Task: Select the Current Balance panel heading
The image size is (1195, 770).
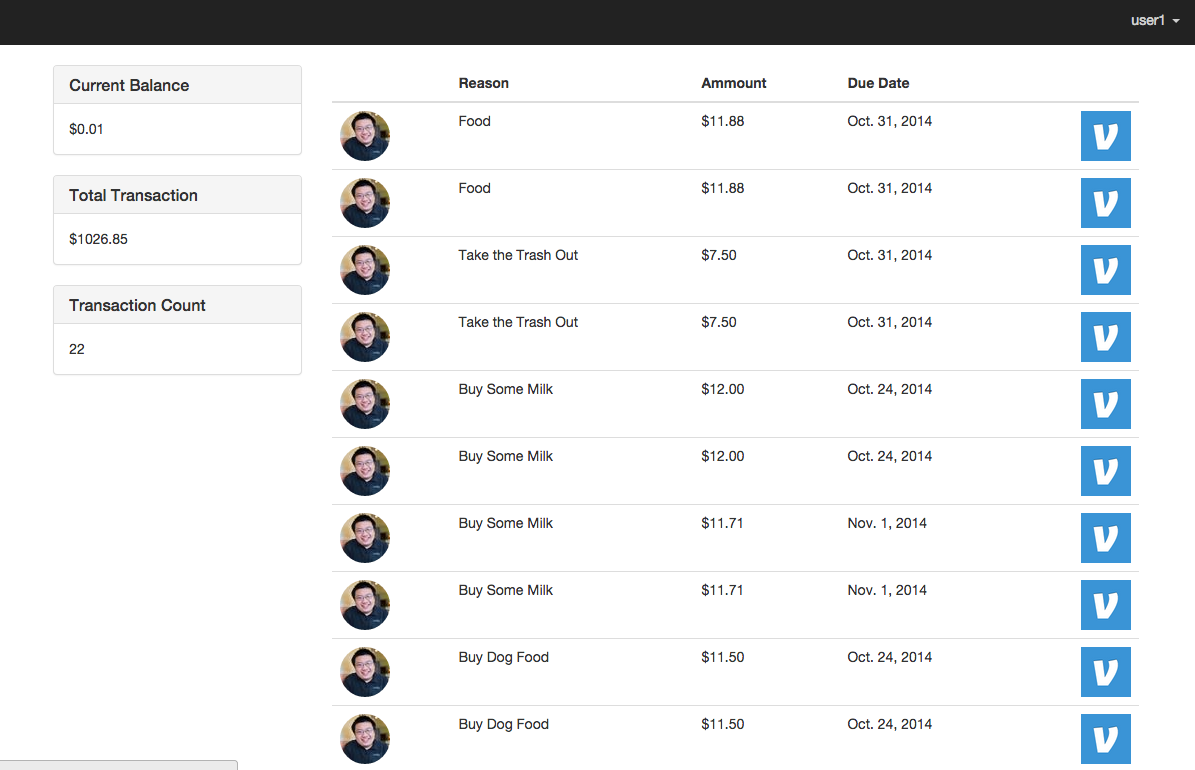Action: (x=178, y=85)
